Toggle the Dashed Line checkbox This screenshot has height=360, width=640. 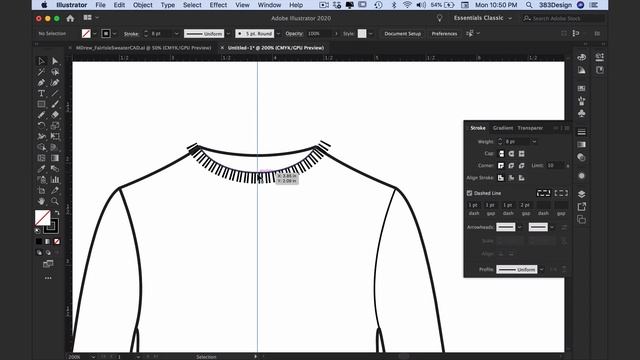pyautogui.click(x=469, y=193)
